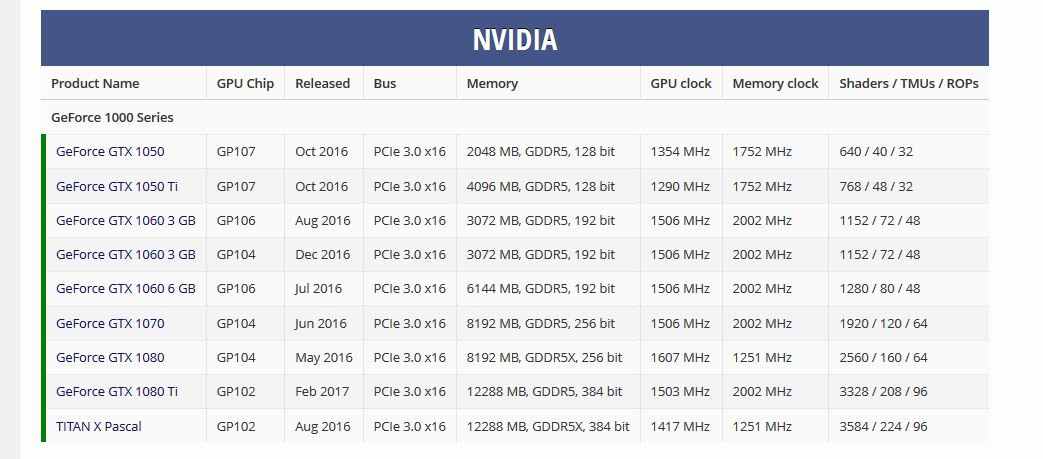
Task: Click the GPU clock column header
Action: click(x=681, y=83)
